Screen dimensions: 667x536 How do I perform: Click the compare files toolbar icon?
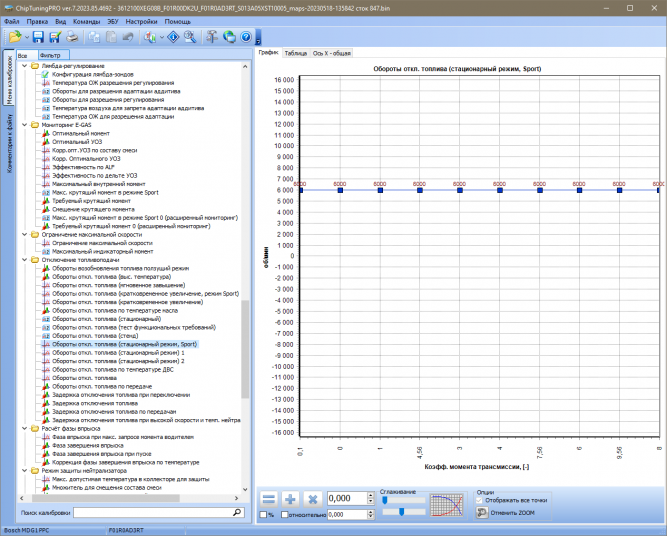click(150, 37)
